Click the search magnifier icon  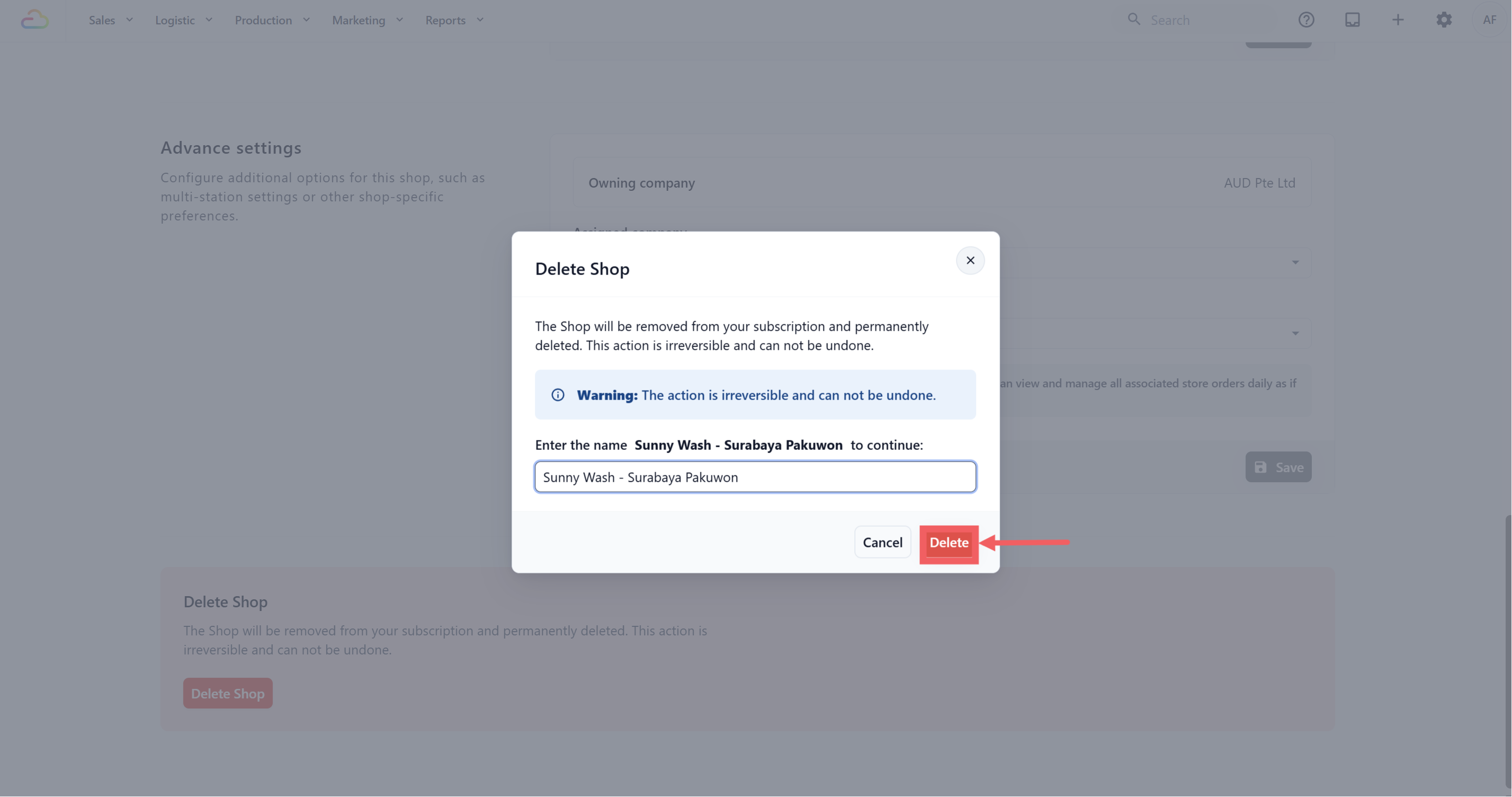[1134, 20]
